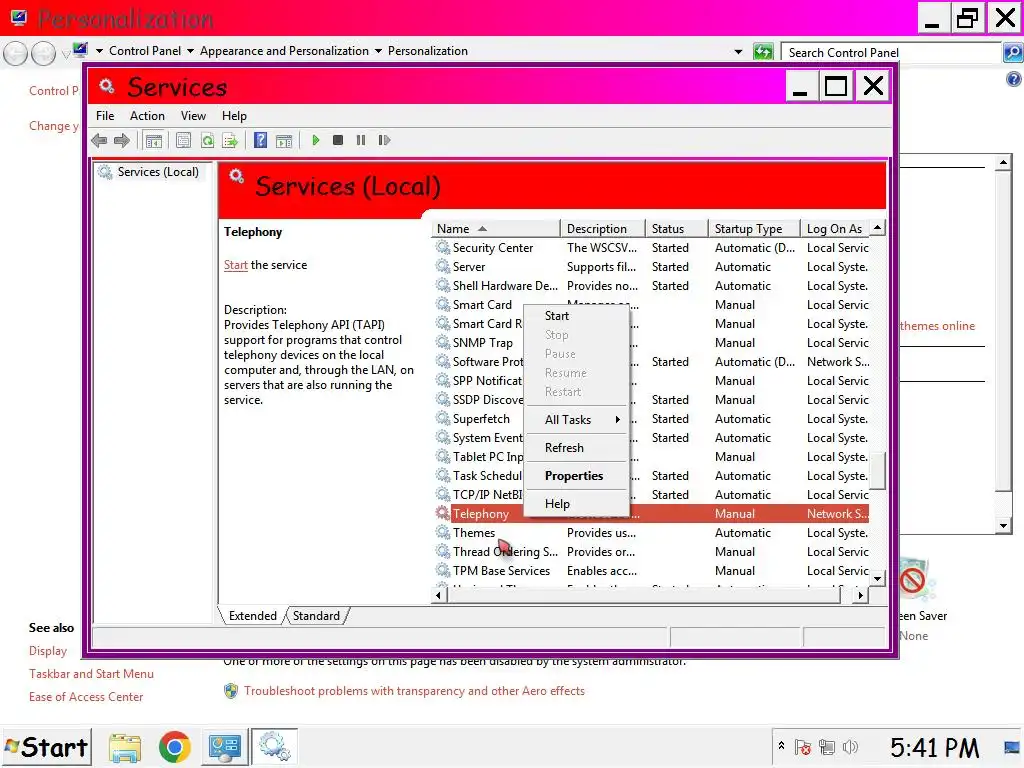
Task: Switch to the Extended tab
Action: tap(253, 616)
